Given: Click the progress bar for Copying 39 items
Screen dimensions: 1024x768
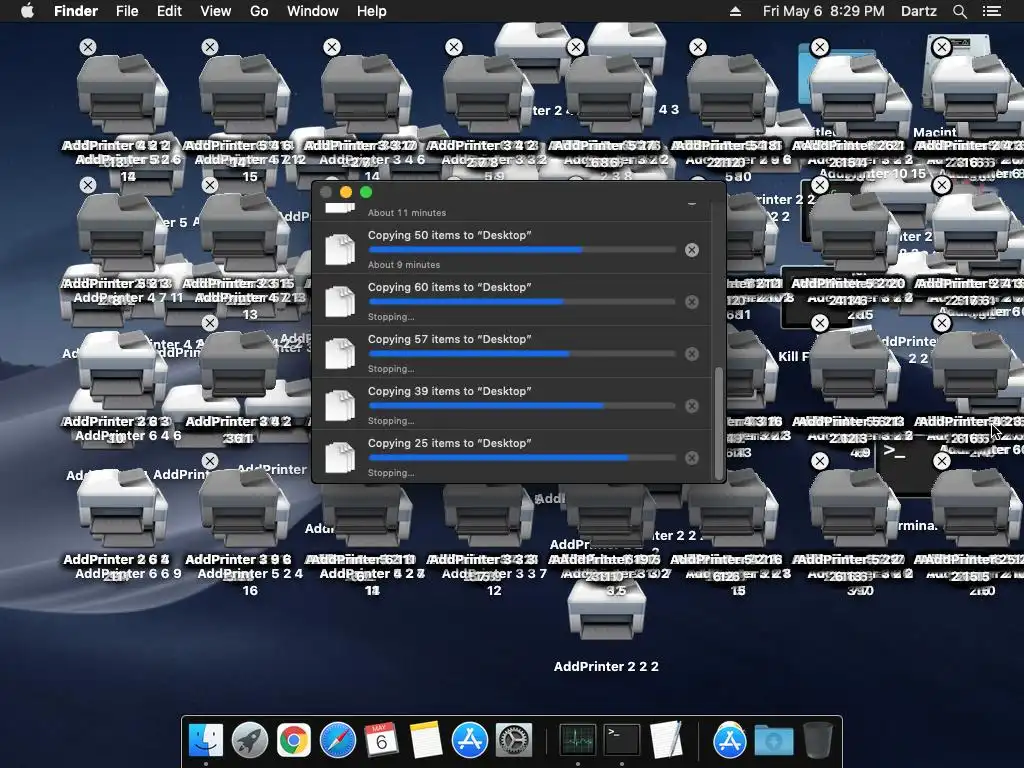Looking at the screenshot, I should tap(522, 406).
